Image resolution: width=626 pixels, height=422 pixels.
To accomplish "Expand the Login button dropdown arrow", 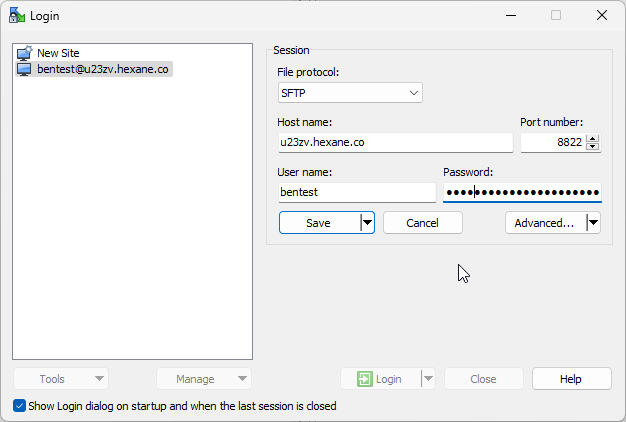I will [x=428, y=379].
